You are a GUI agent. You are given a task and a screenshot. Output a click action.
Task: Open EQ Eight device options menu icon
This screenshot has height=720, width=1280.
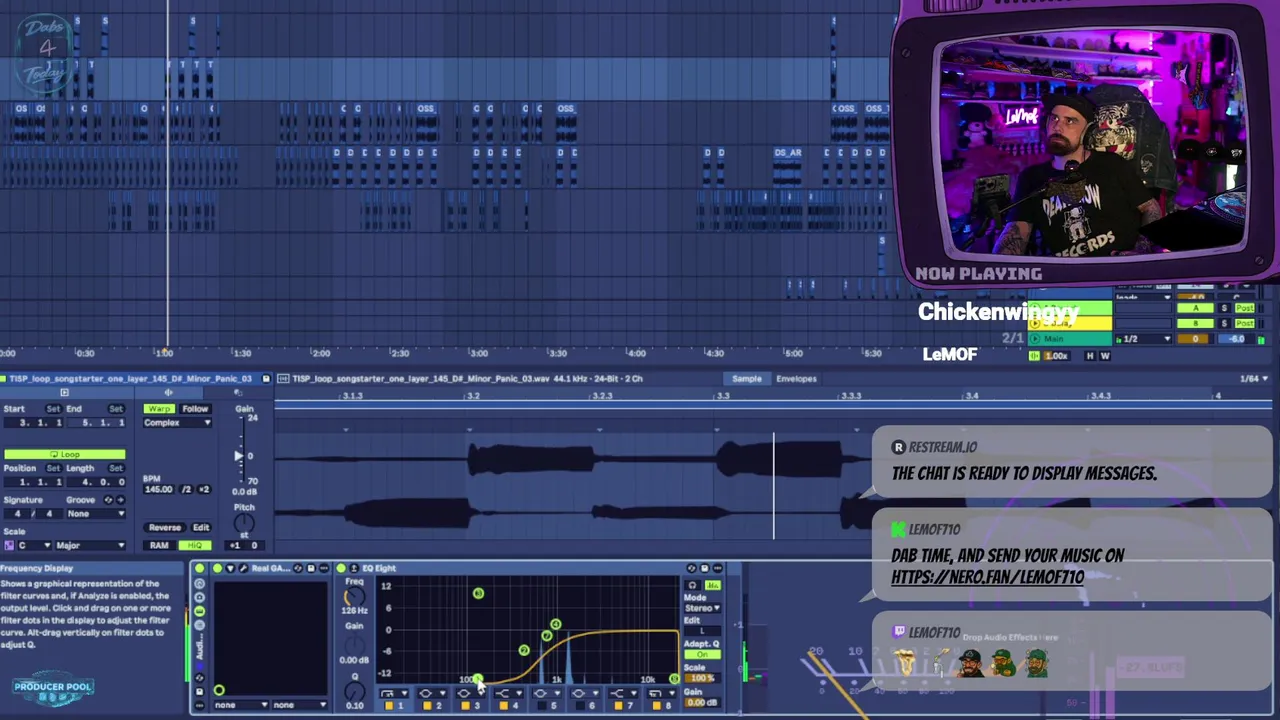717,568
